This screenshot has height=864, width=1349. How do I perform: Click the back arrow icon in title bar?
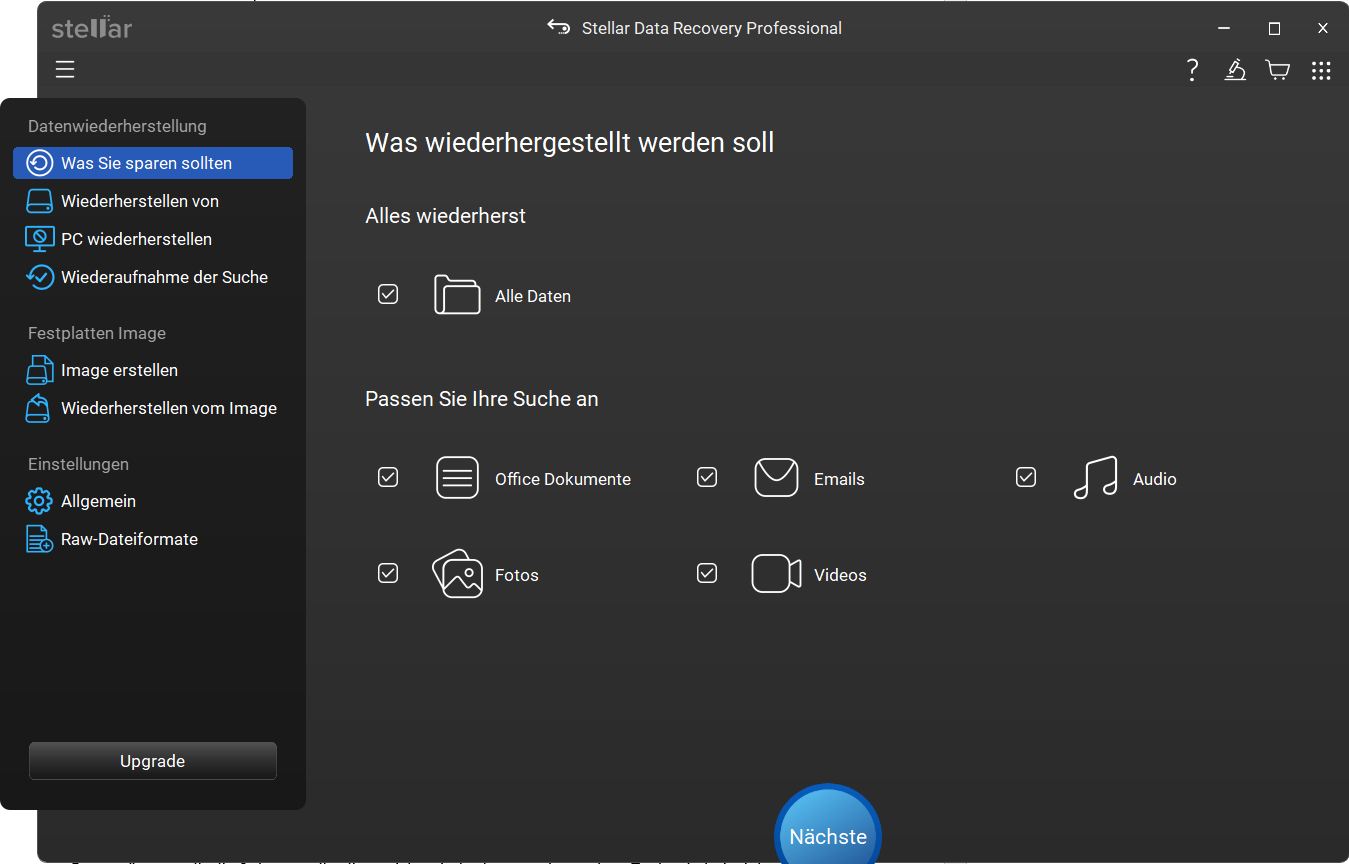pos(558,27)
